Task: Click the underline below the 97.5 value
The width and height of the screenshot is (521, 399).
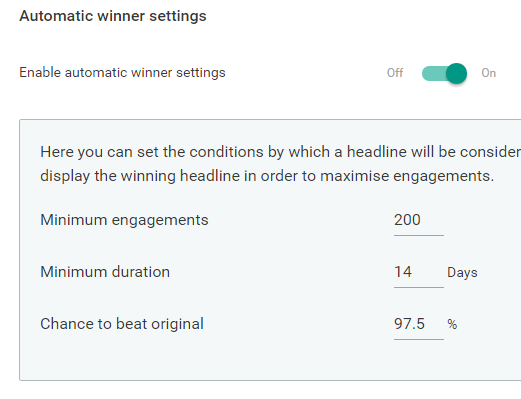Action: tap(419, 339)
